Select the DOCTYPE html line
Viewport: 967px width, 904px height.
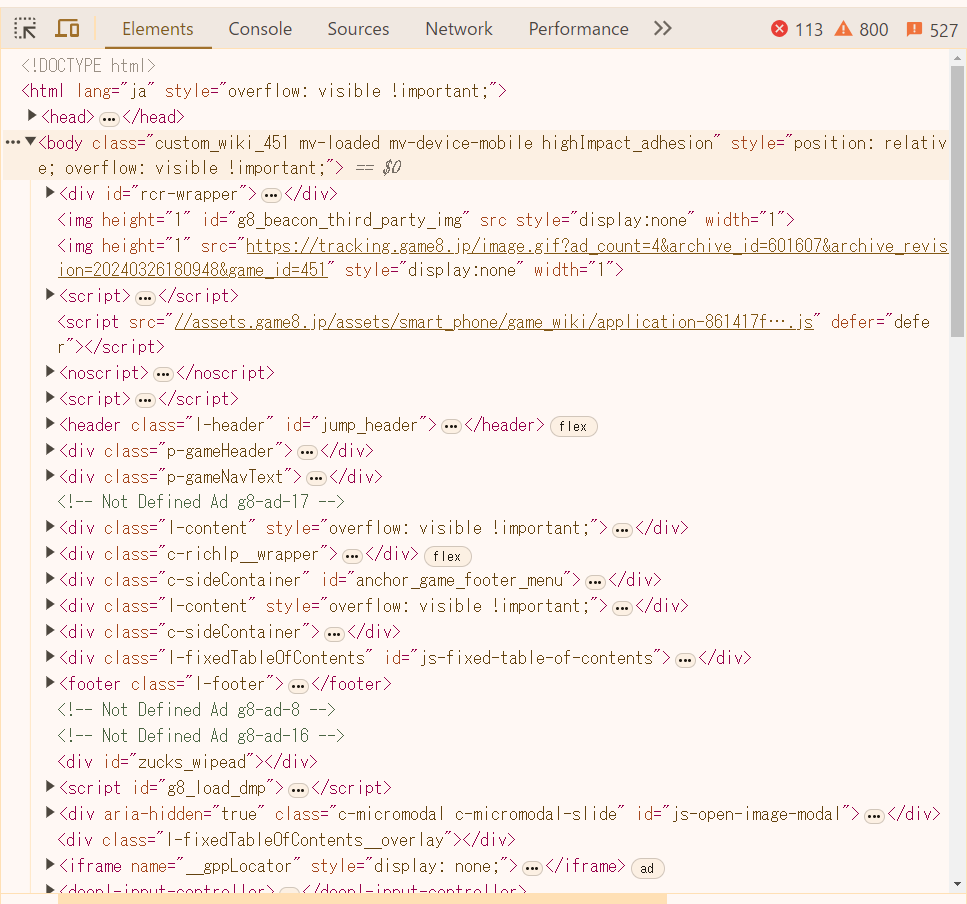click(x=88, y=65)
